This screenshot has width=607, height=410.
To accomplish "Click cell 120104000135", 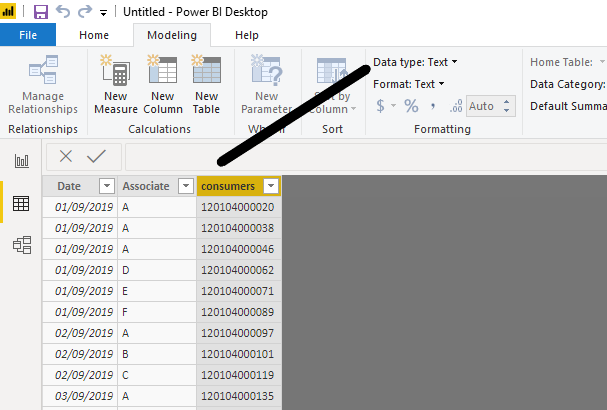I will (238, 396).
